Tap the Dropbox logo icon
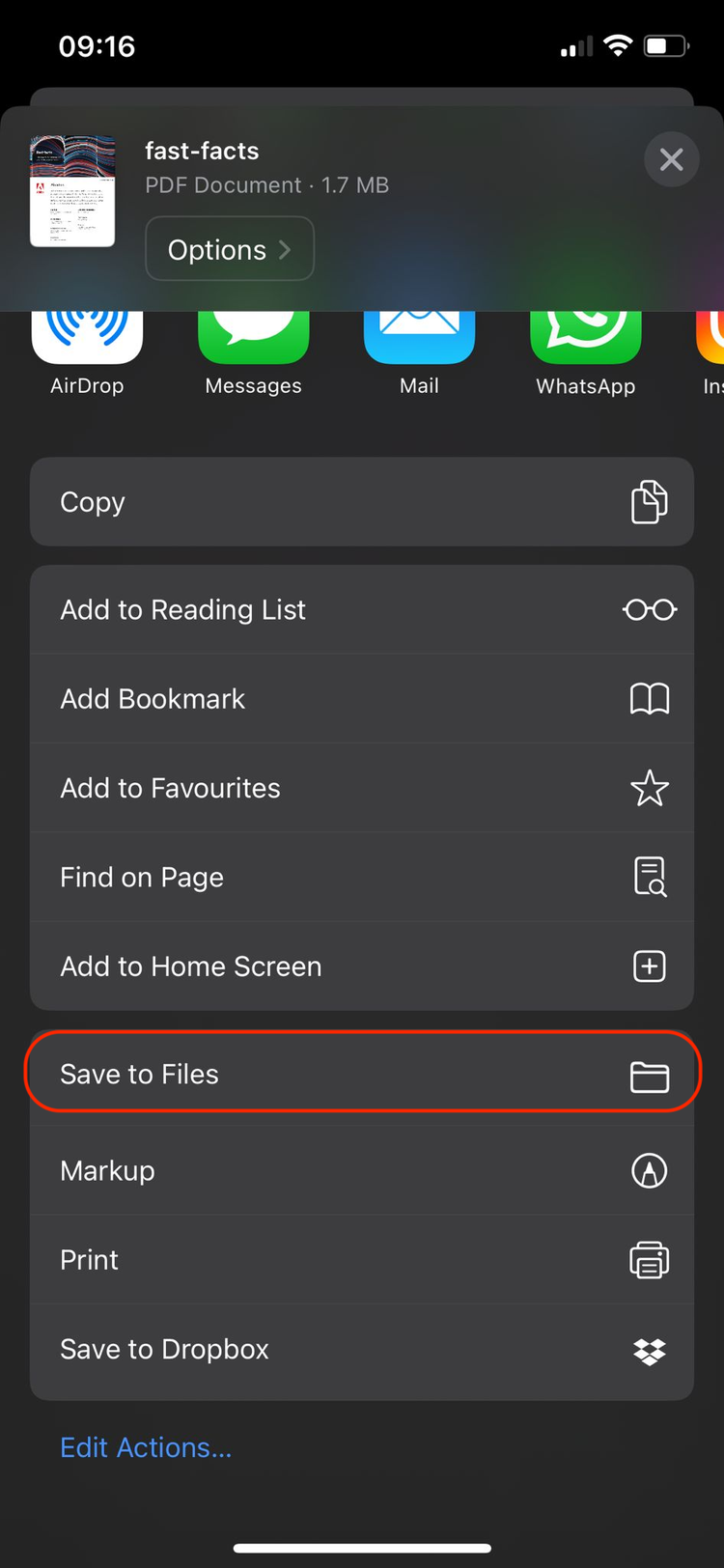724x1568 pixels. [x=649, y=1351]
